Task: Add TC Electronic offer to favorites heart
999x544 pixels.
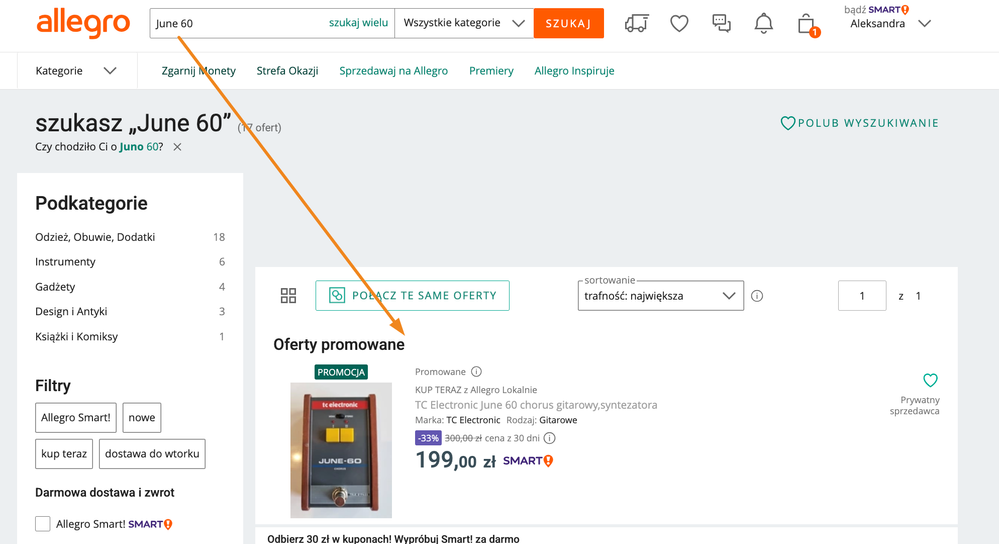Action: 930,380
